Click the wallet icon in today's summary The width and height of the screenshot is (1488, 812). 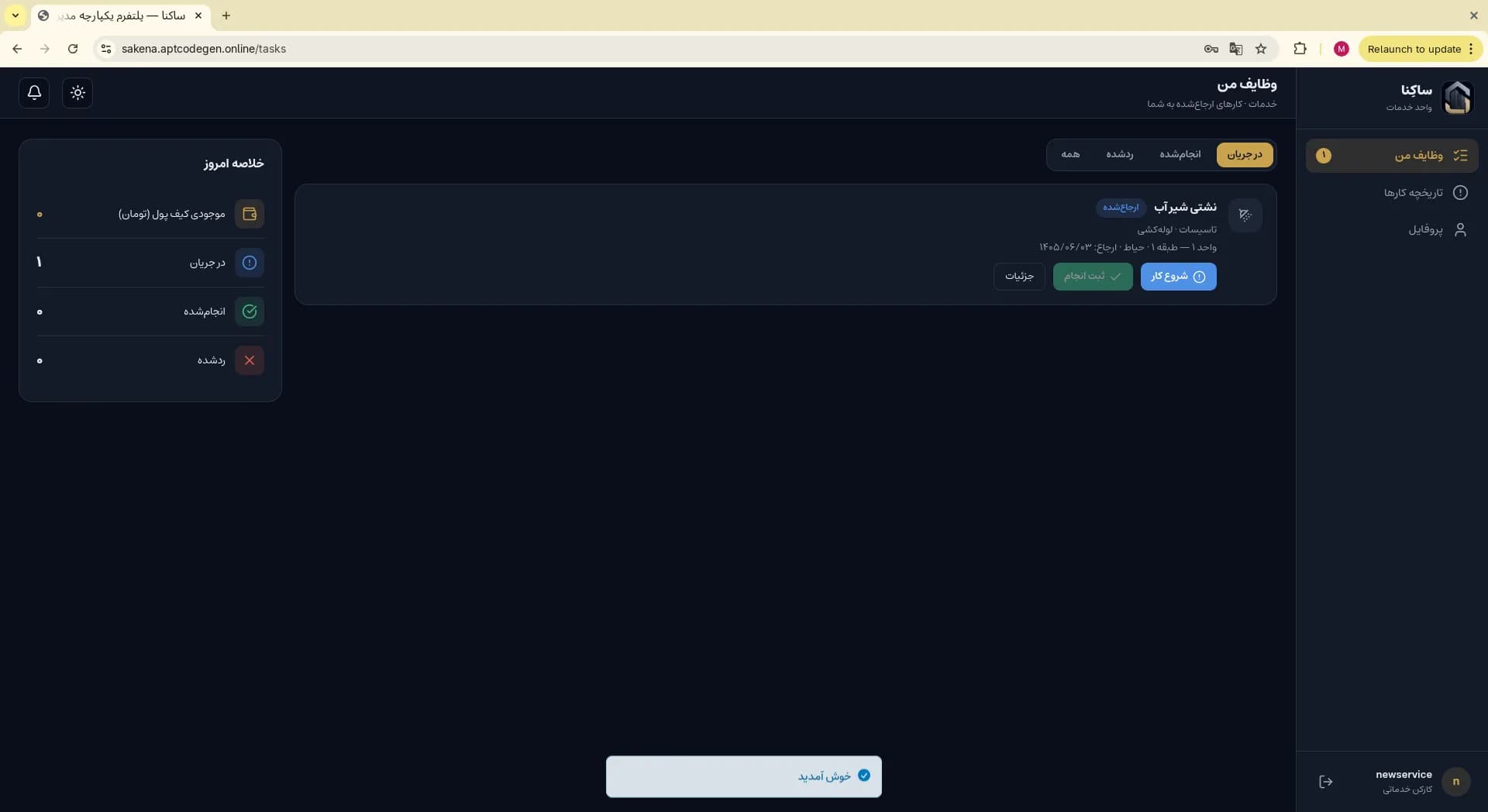[250, 214]
